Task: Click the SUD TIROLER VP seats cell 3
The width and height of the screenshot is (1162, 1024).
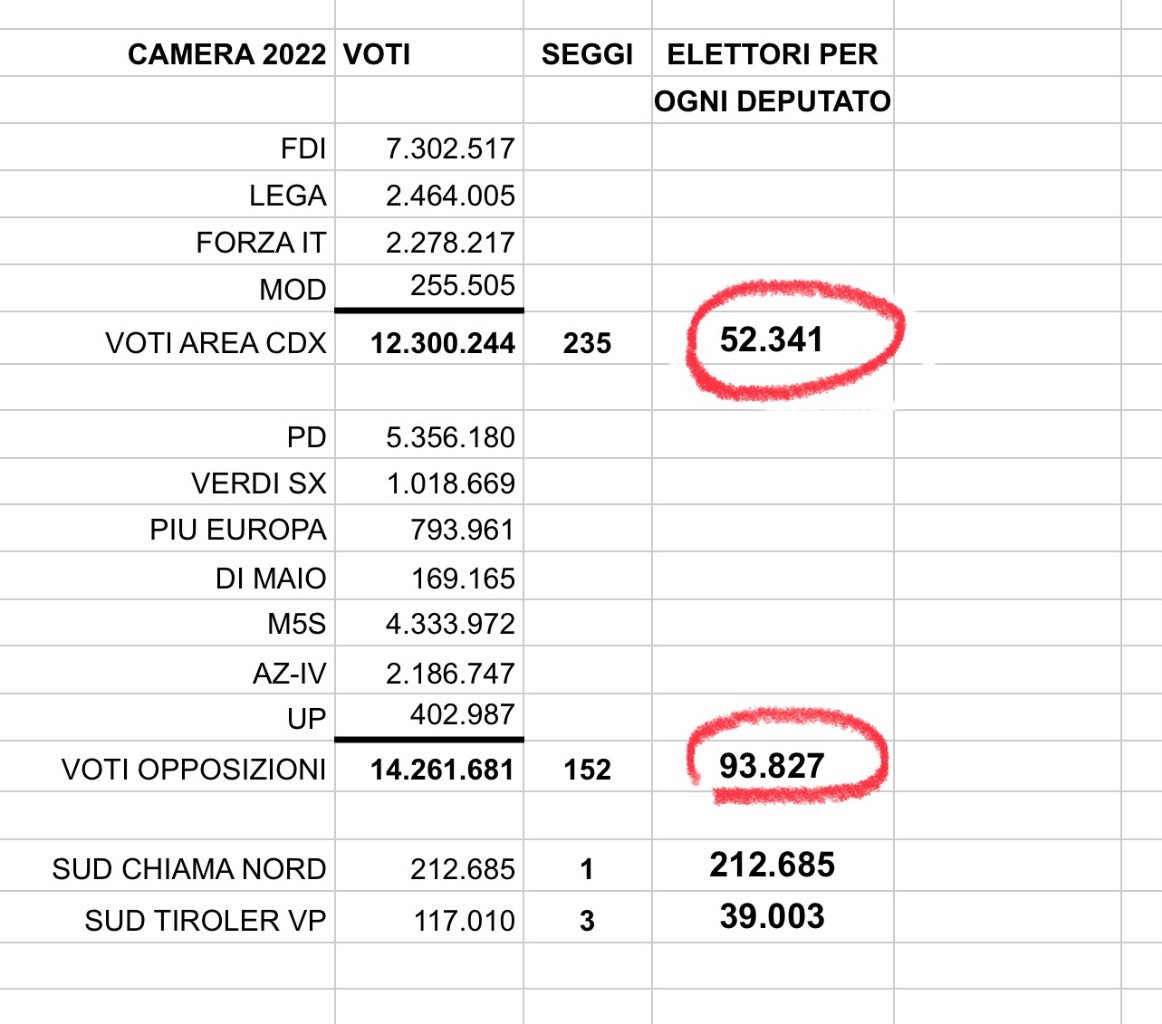Action: 588,918
